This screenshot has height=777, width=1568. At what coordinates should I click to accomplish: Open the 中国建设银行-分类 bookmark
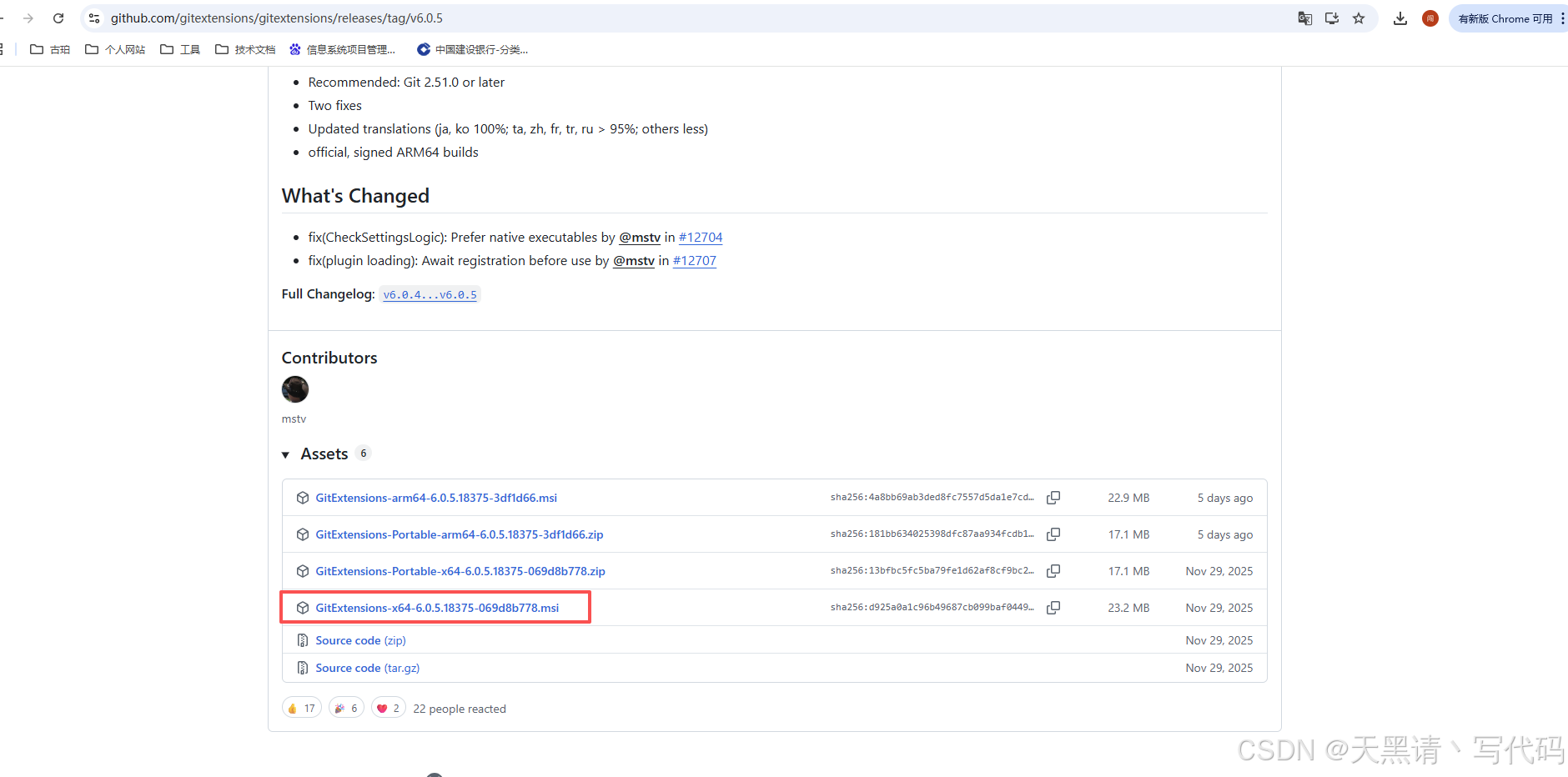pos(473,50)
